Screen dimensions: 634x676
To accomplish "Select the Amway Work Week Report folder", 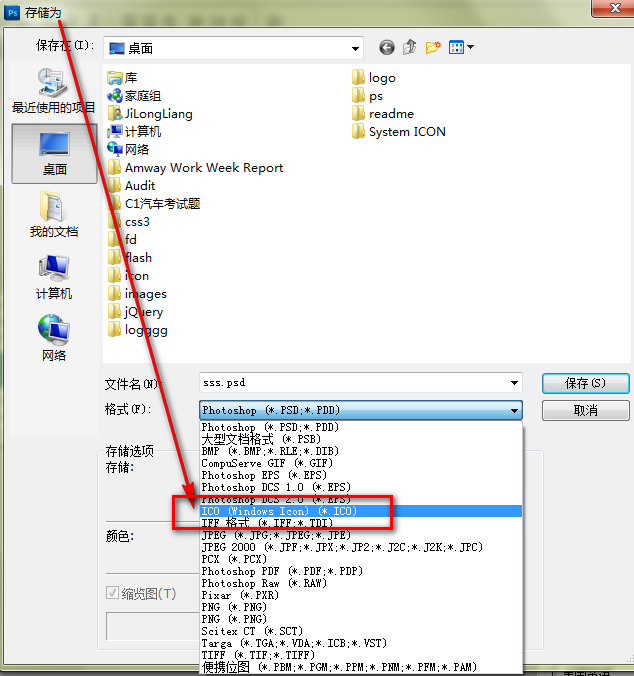I will pos(195,168).
